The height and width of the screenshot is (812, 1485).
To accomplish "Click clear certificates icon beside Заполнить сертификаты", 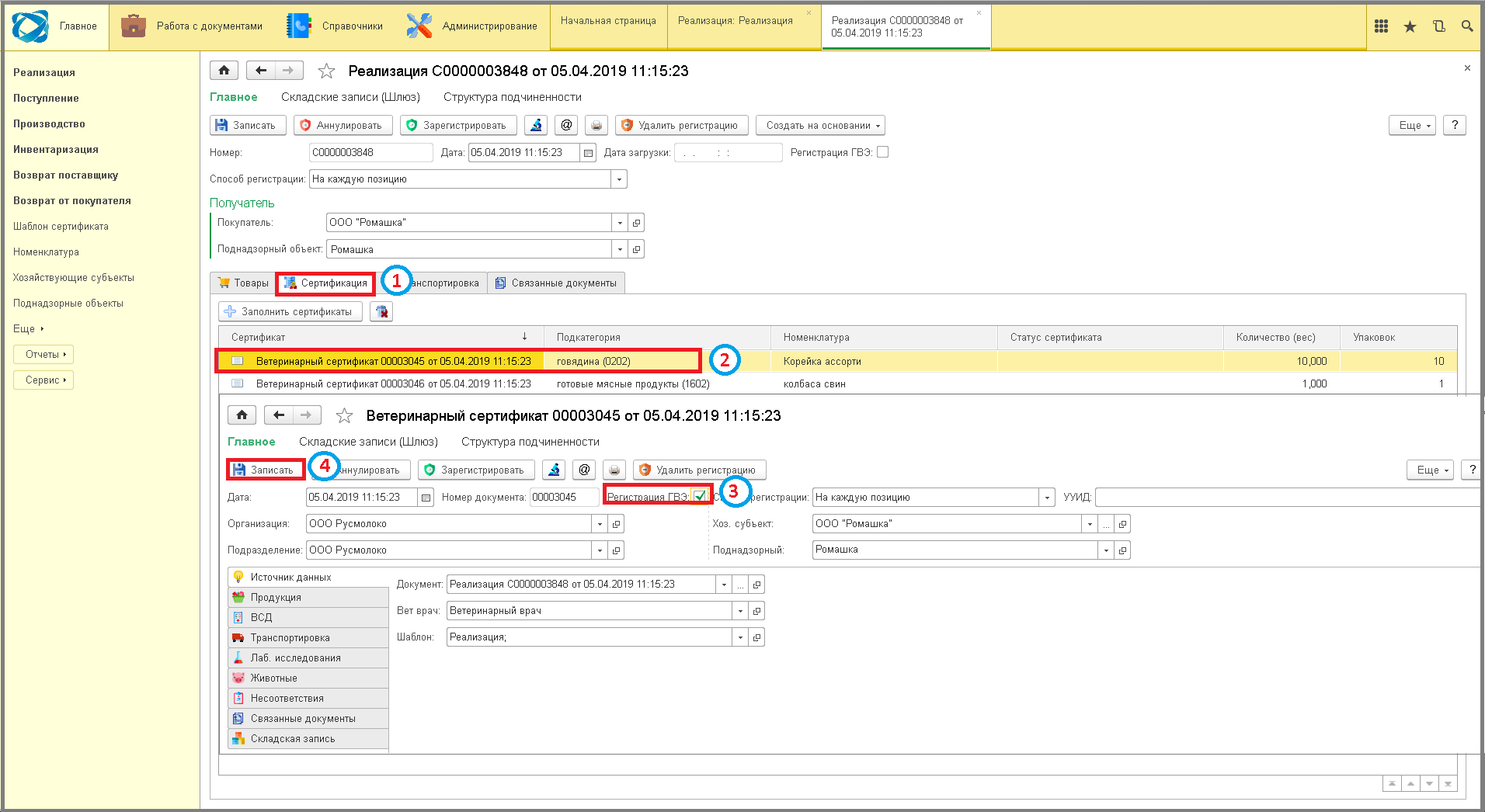I will (x=381, y=311).
